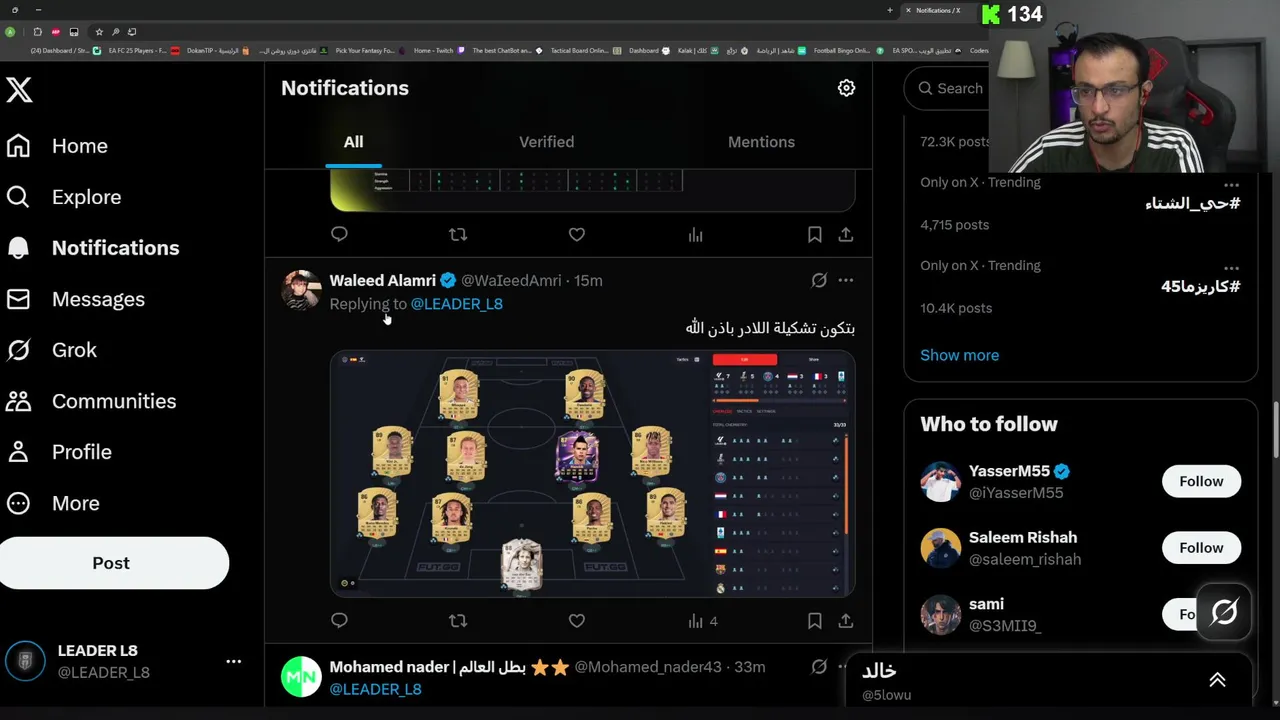
Task: Bookmark Waleed Alamri's post
Action: (x=815, y=621)
